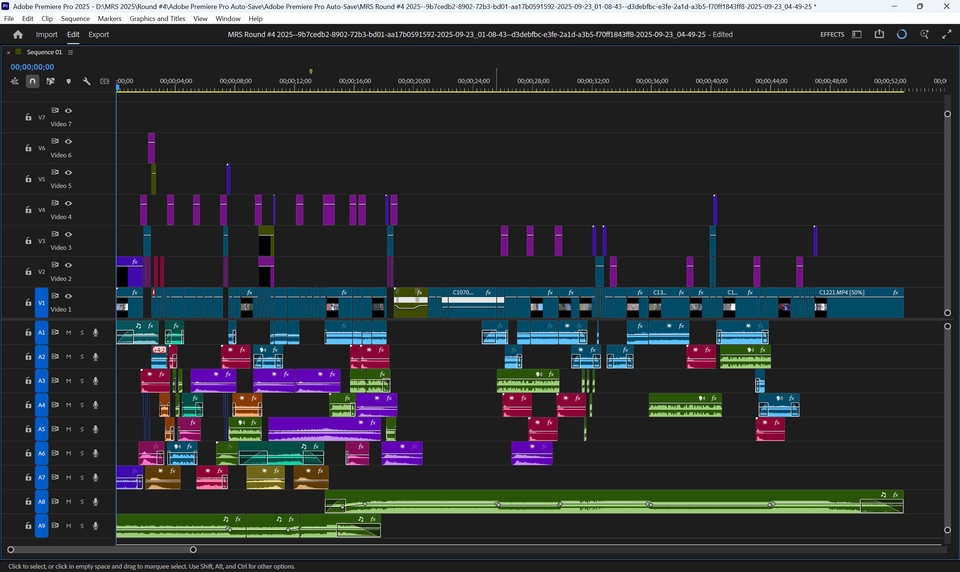Mute audio track A3
The width and height of the screenshot is (960, 572).
point(69,381)
